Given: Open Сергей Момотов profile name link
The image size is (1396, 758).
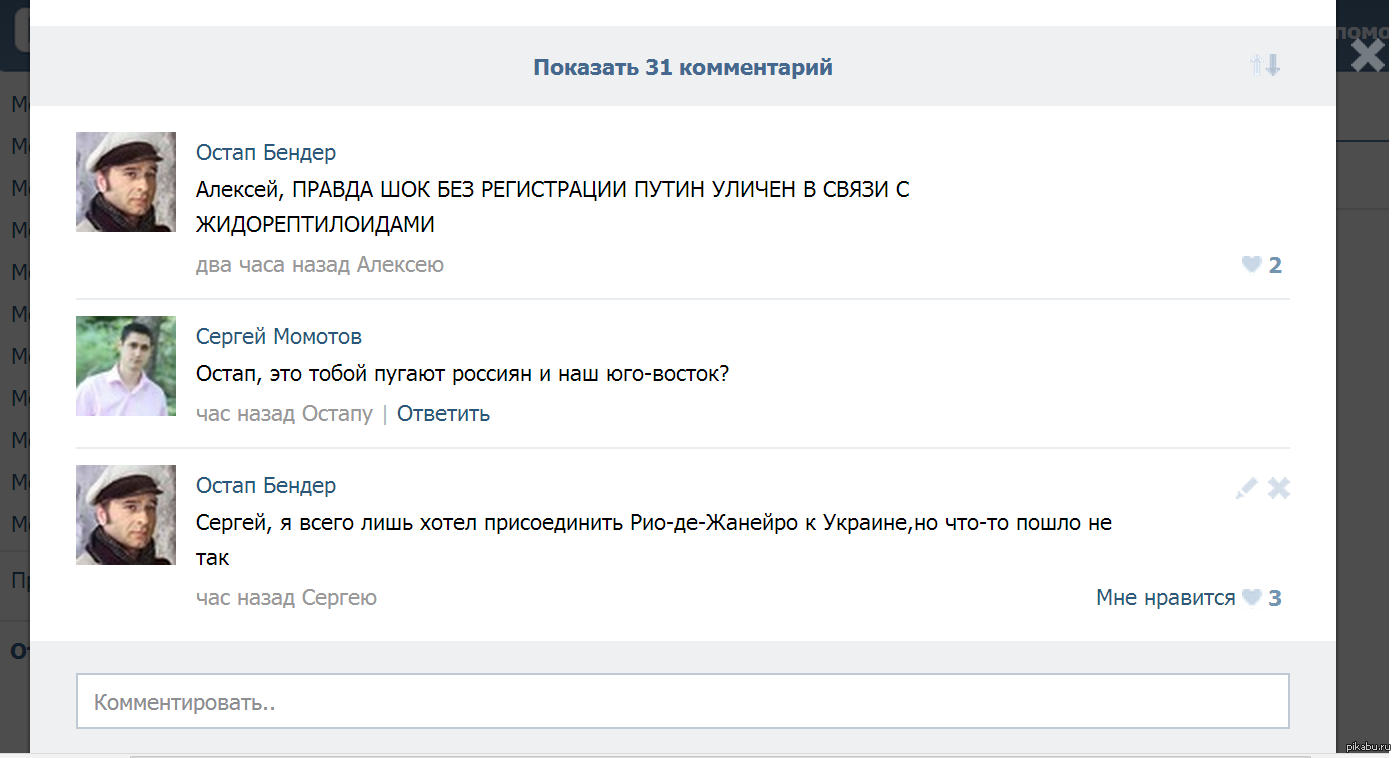Looking at the screenshot, I should pyautogui.click(x=279, y=336).
